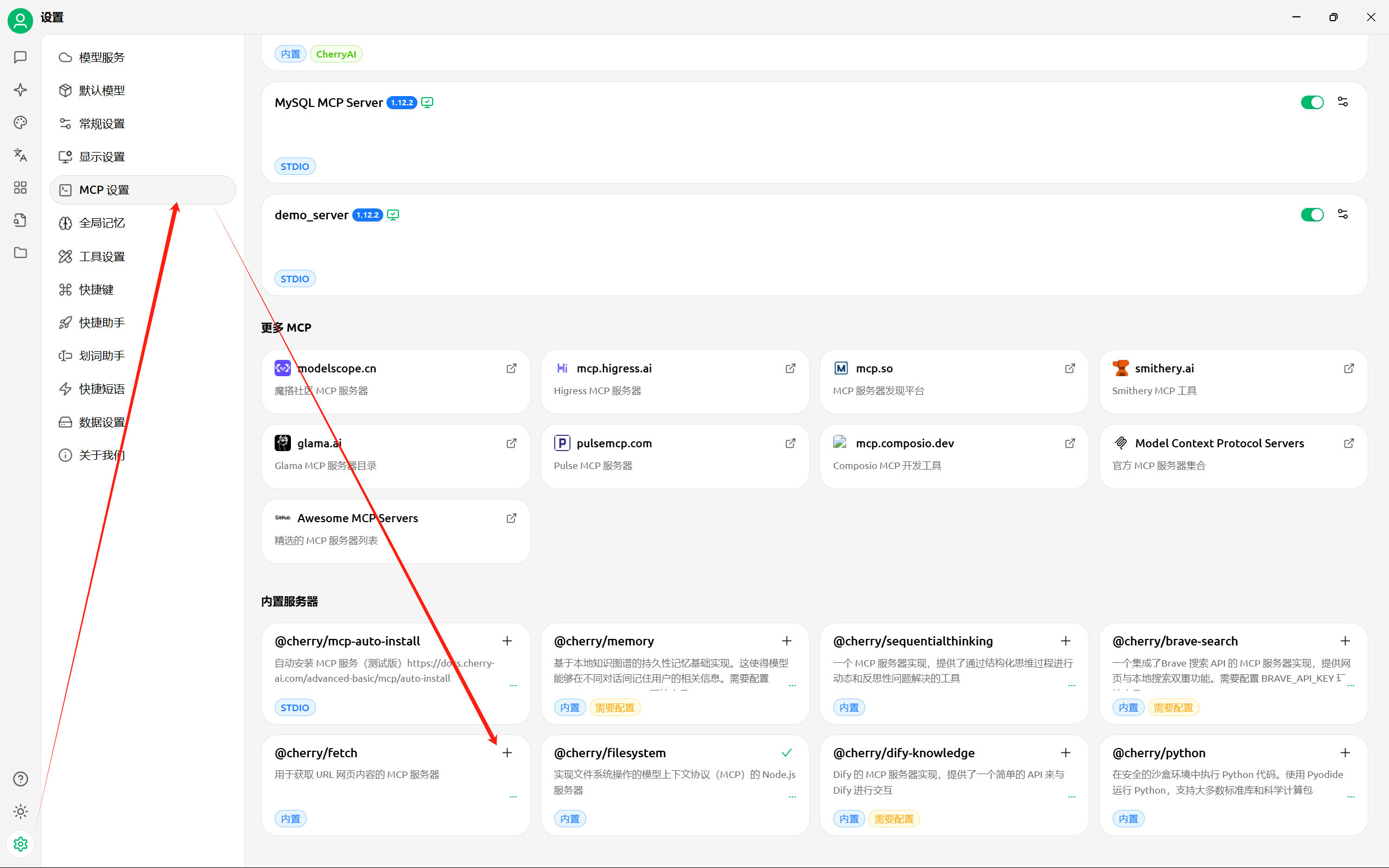
Task: Open the chat assistant sidebar icon
Action: tap(20, 57)
